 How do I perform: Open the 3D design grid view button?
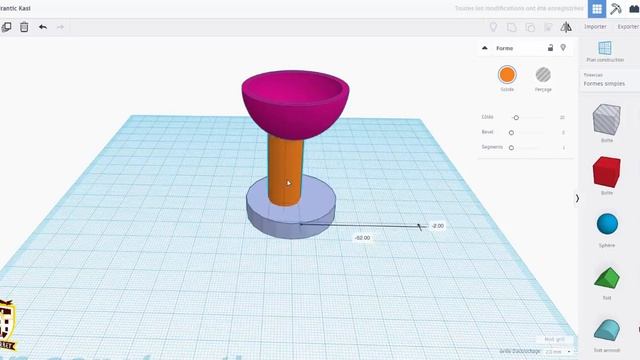tap(597, 9)
